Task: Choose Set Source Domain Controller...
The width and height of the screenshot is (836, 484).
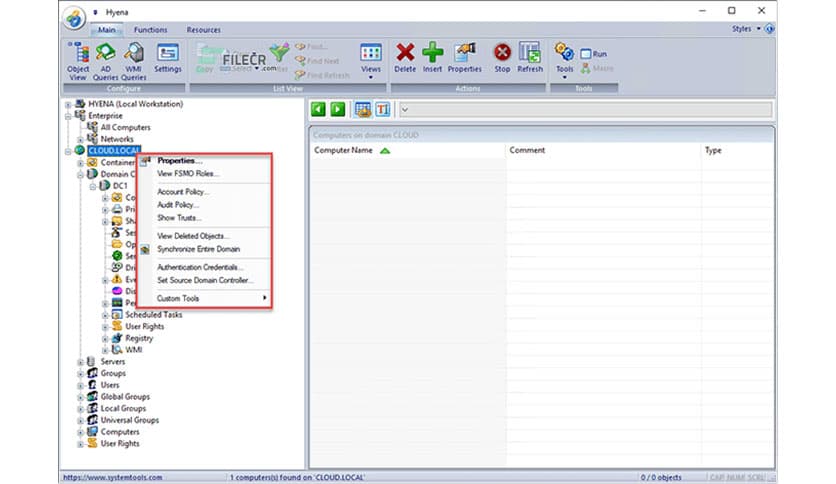Action: point(204,280)
